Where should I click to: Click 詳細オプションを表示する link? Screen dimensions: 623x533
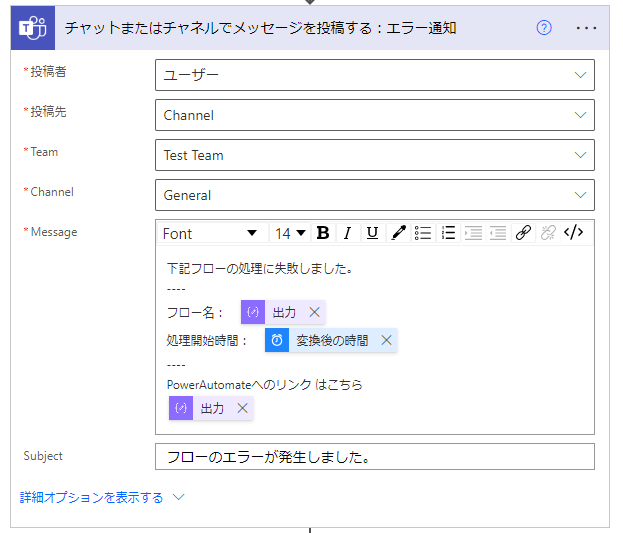(x=91, y=498)
